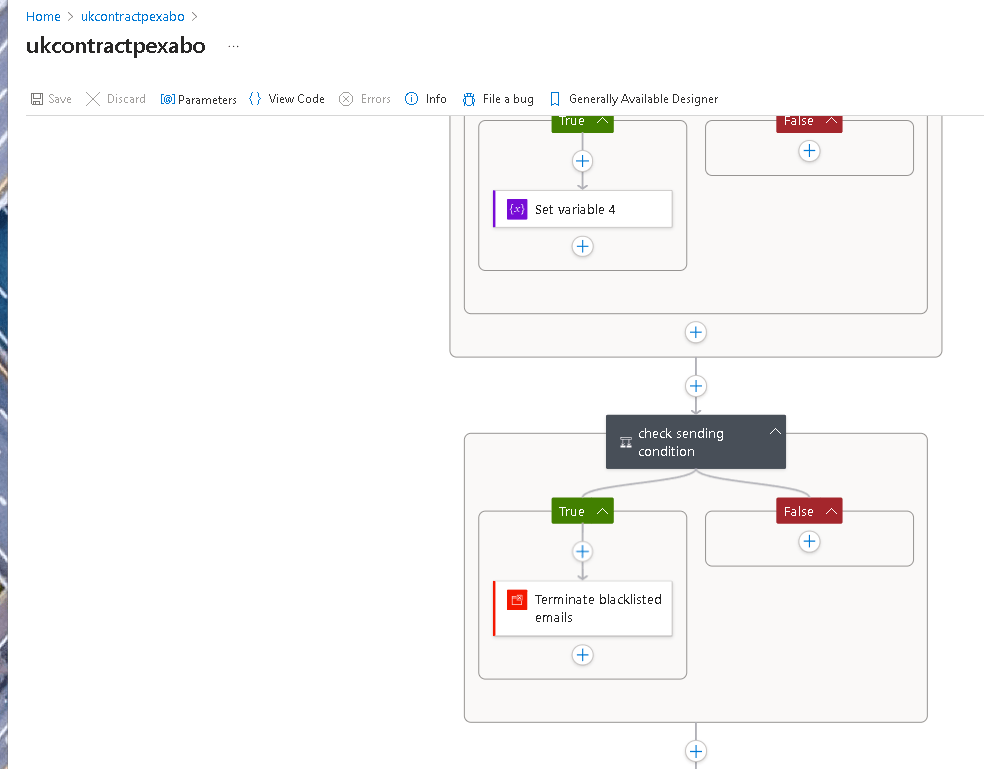Click the Discard X icon

[93, 99]
